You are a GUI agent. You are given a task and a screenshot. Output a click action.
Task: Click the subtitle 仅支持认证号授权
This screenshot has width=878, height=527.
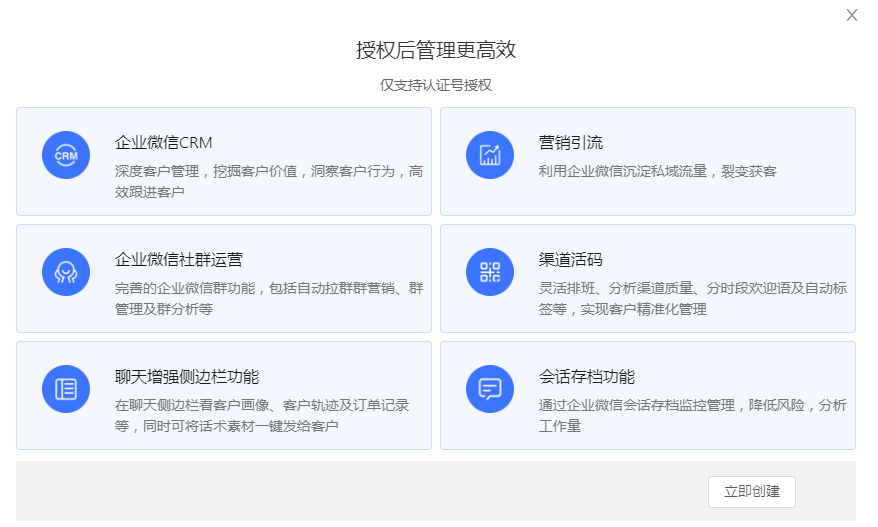(x=436, y=85)
